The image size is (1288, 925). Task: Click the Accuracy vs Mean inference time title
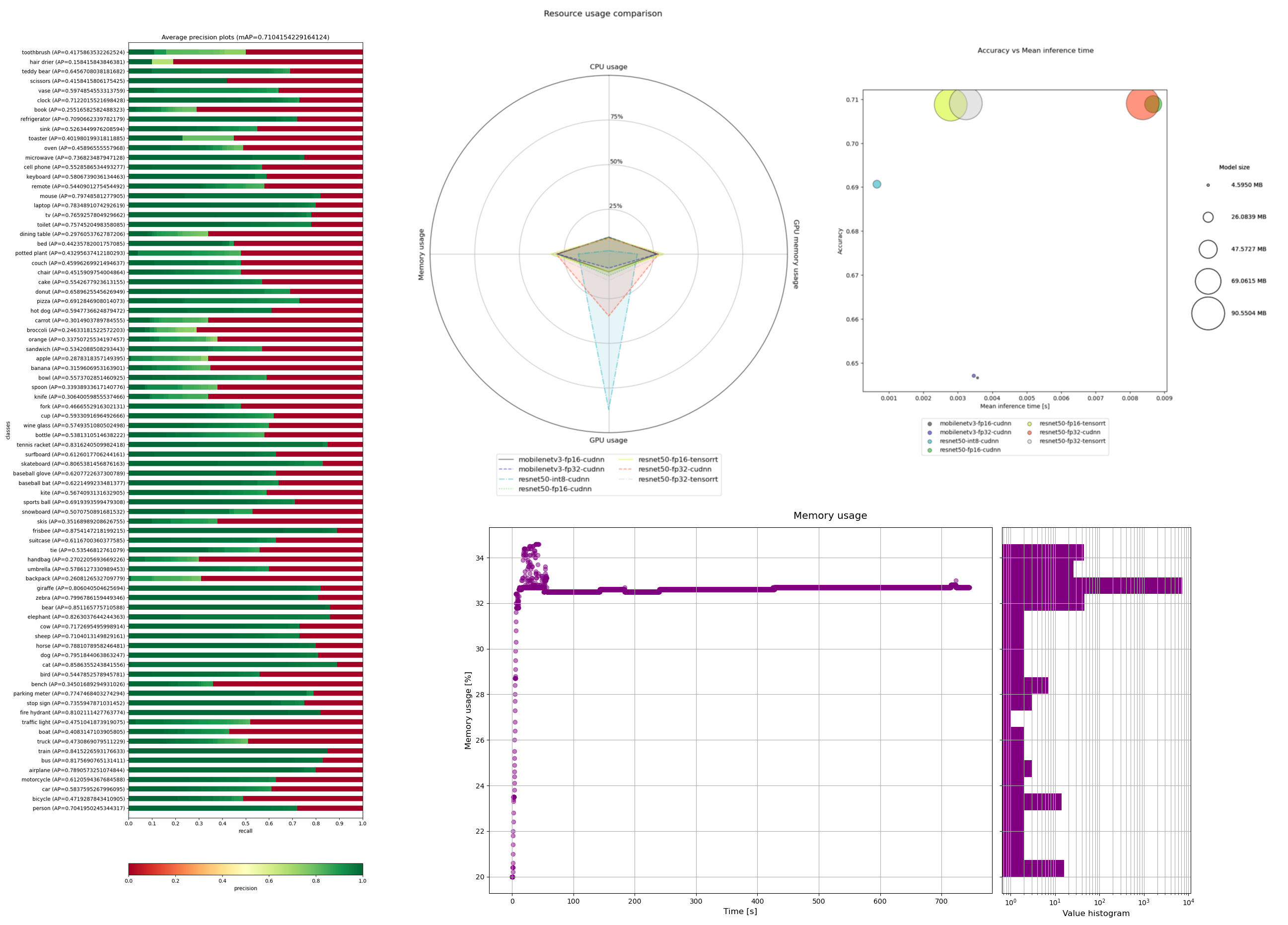pos(1035,51)
